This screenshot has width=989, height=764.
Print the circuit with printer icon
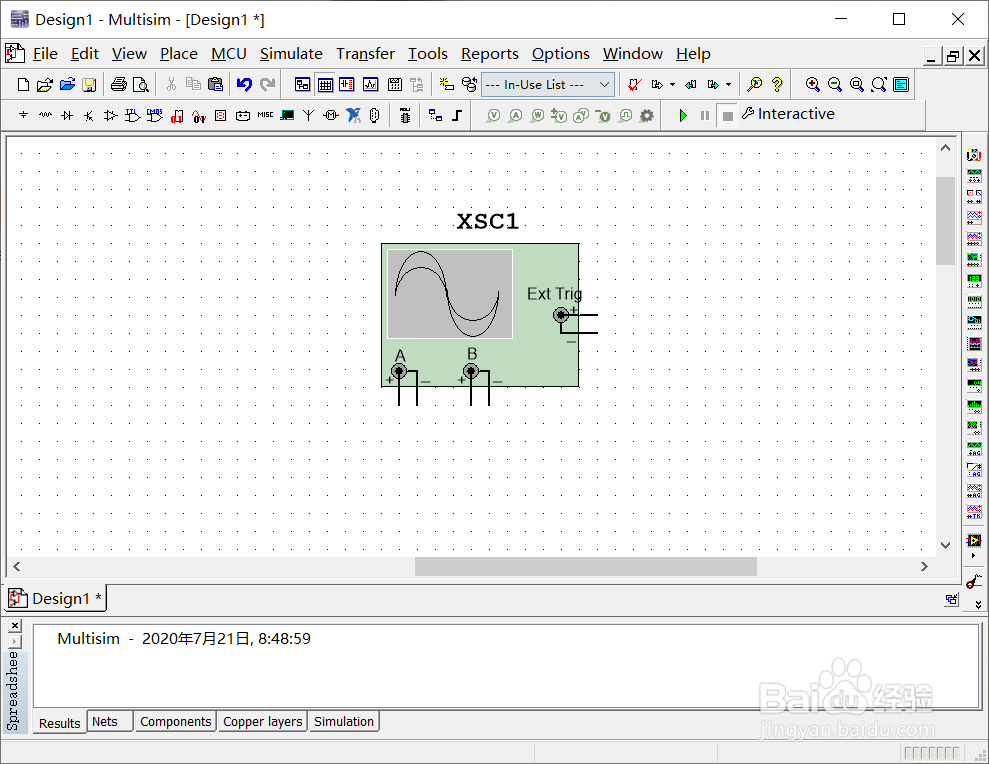coord(119,85)
